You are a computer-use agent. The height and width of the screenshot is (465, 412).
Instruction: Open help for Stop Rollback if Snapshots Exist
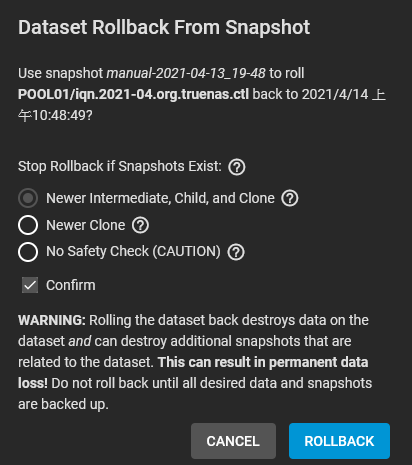click(x=237, y=167)
